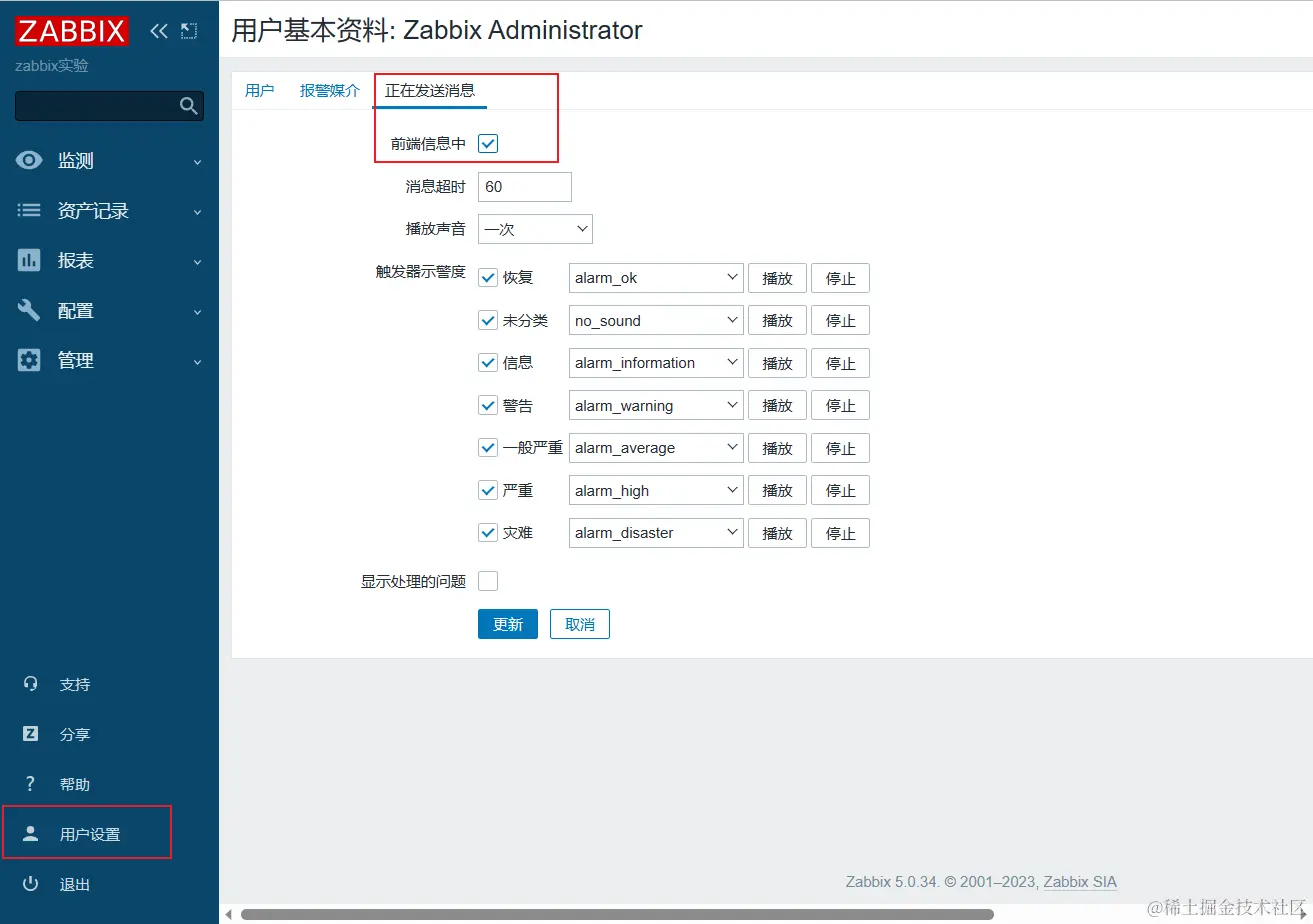Viewport: 1313px width, 924px height.
Task: Click the share Z icon
Action: [x=31, y=734]
